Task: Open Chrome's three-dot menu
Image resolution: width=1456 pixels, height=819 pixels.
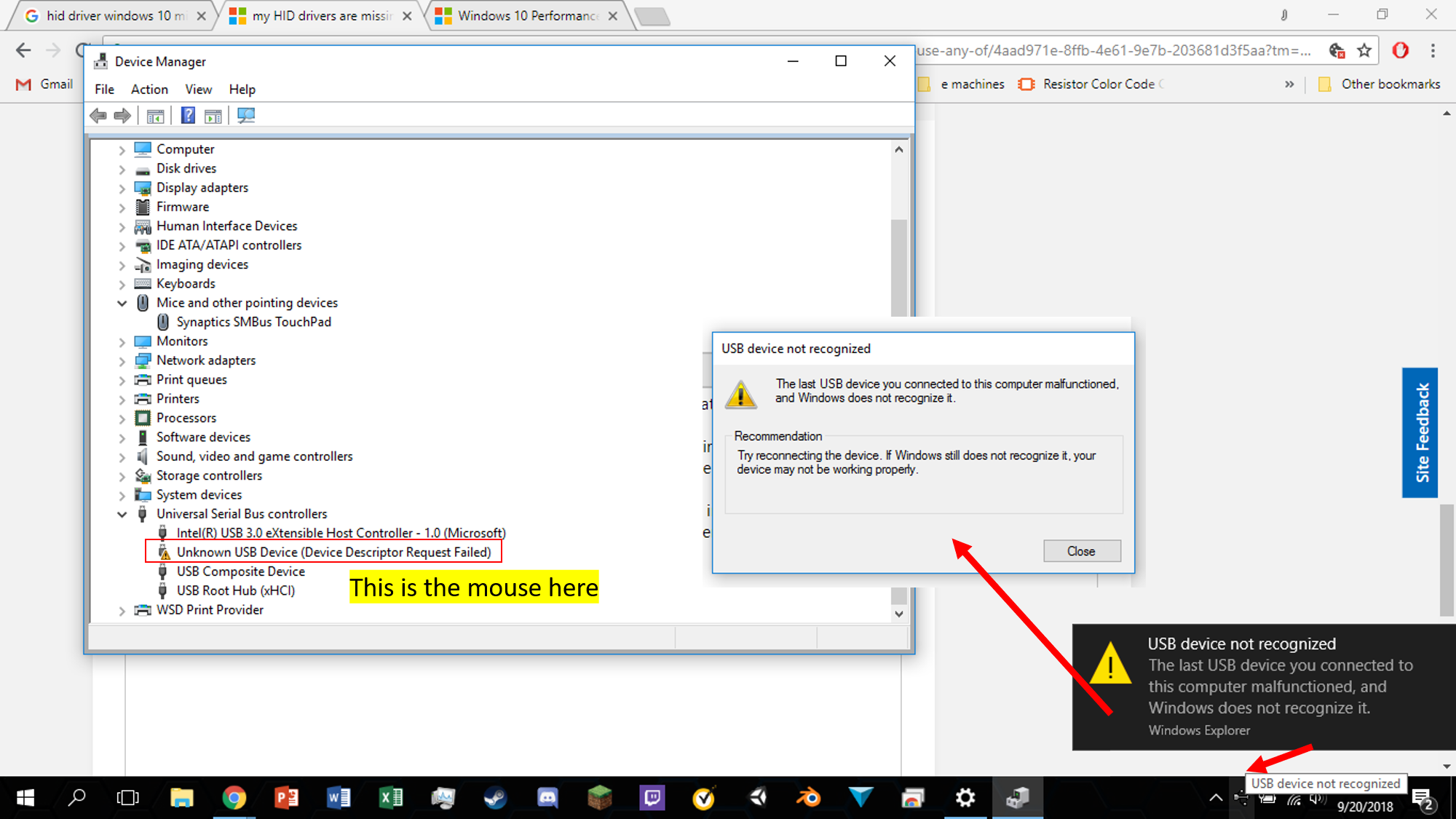Action: tap(1433, 50)
